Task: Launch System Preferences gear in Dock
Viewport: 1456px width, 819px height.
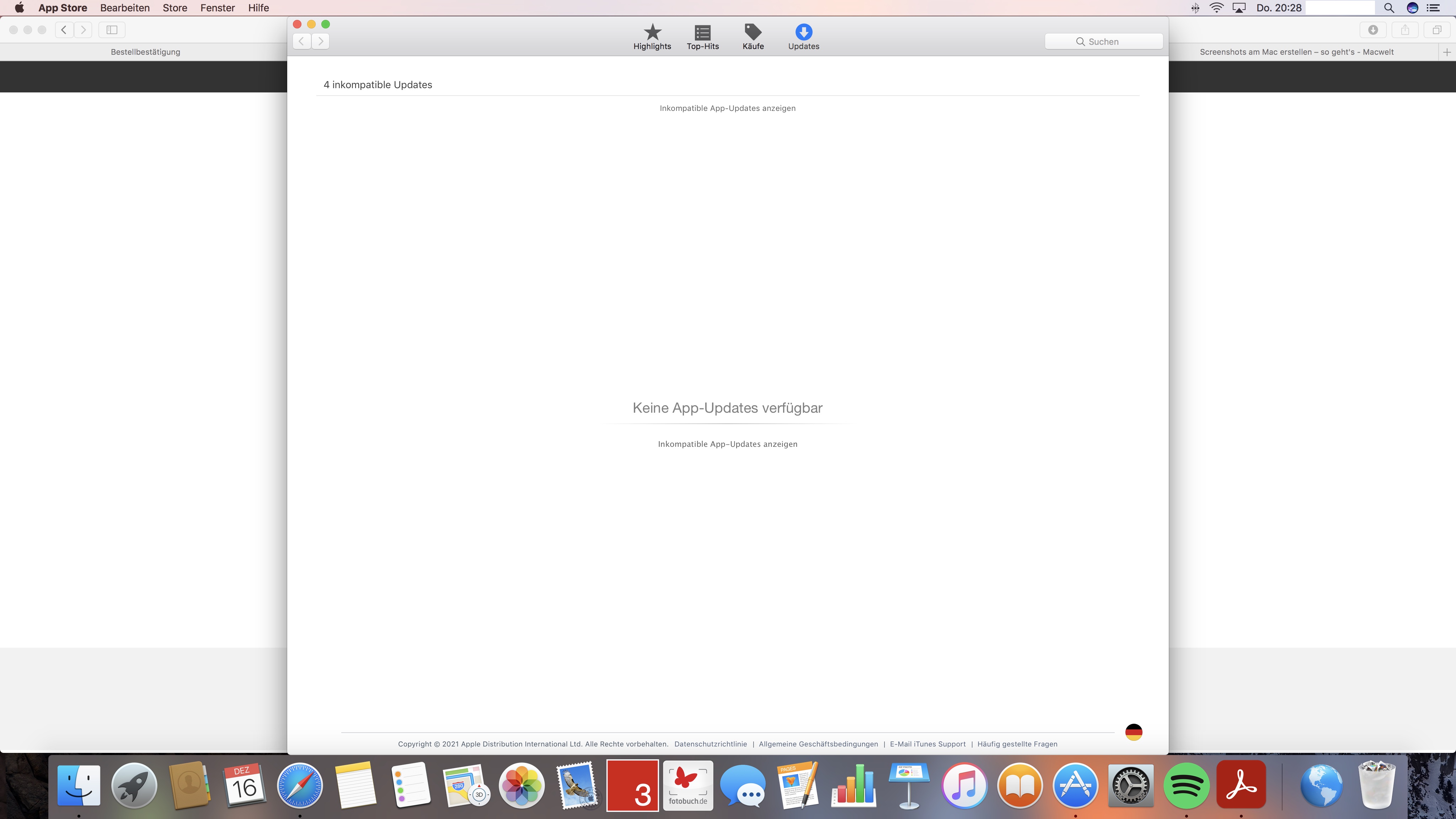Action: [x=1130, y=786]
